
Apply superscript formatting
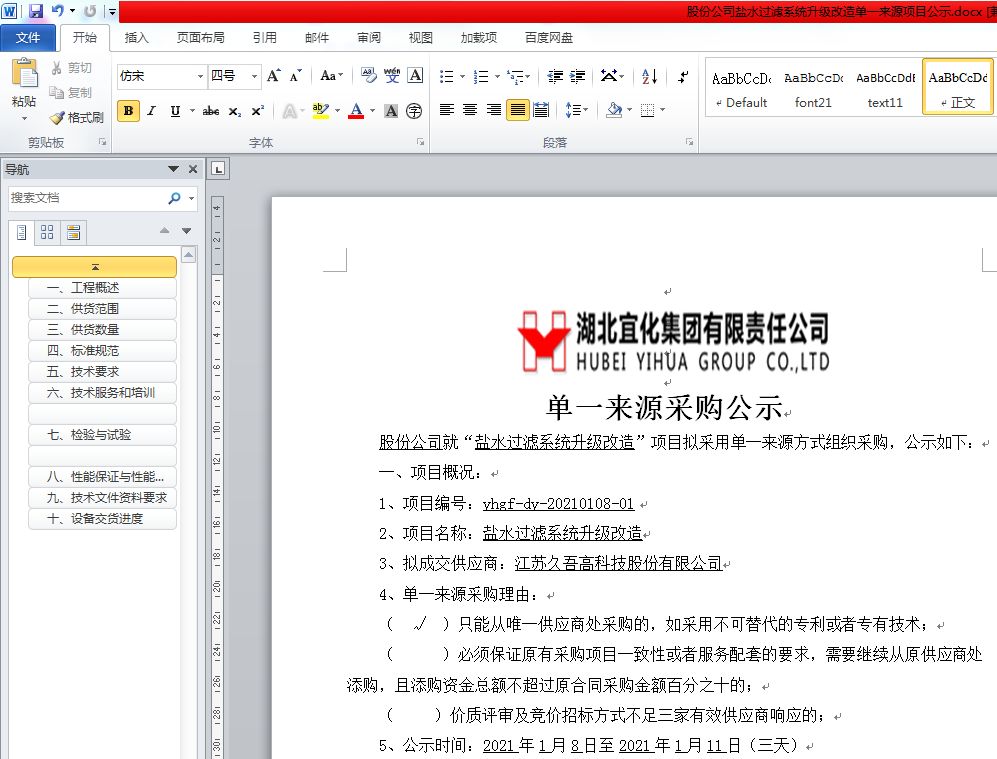tap(258, 111)
